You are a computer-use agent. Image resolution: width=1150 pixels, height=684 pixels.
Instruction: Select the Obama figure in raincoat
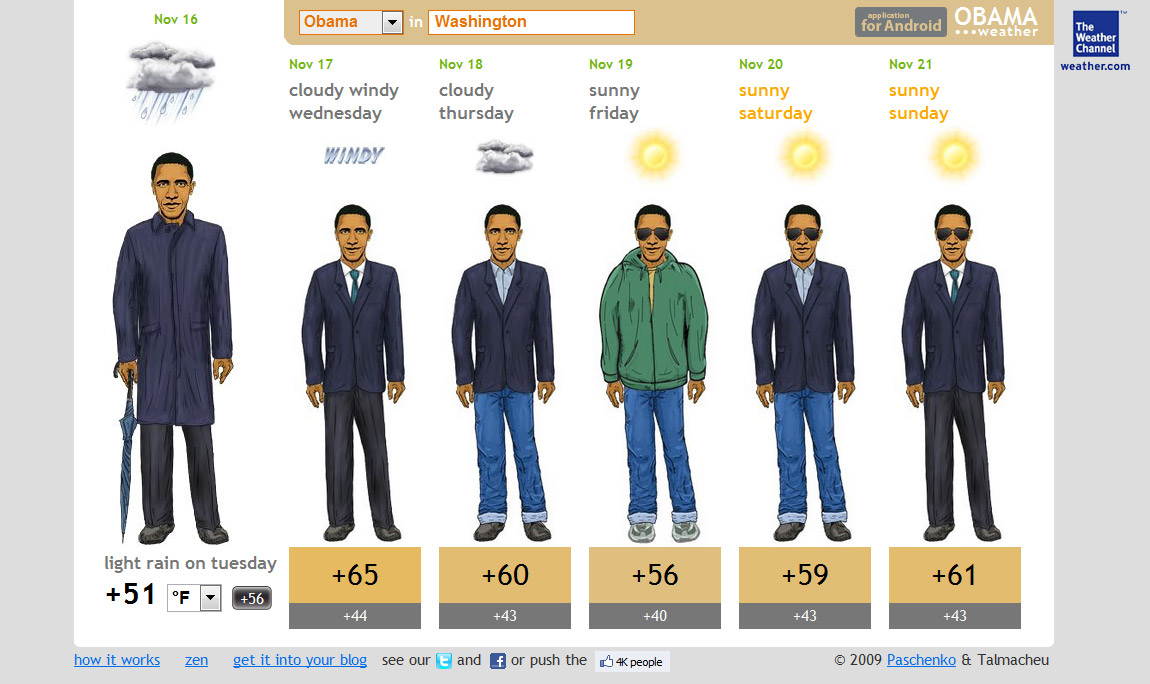(x=172, y=347)
